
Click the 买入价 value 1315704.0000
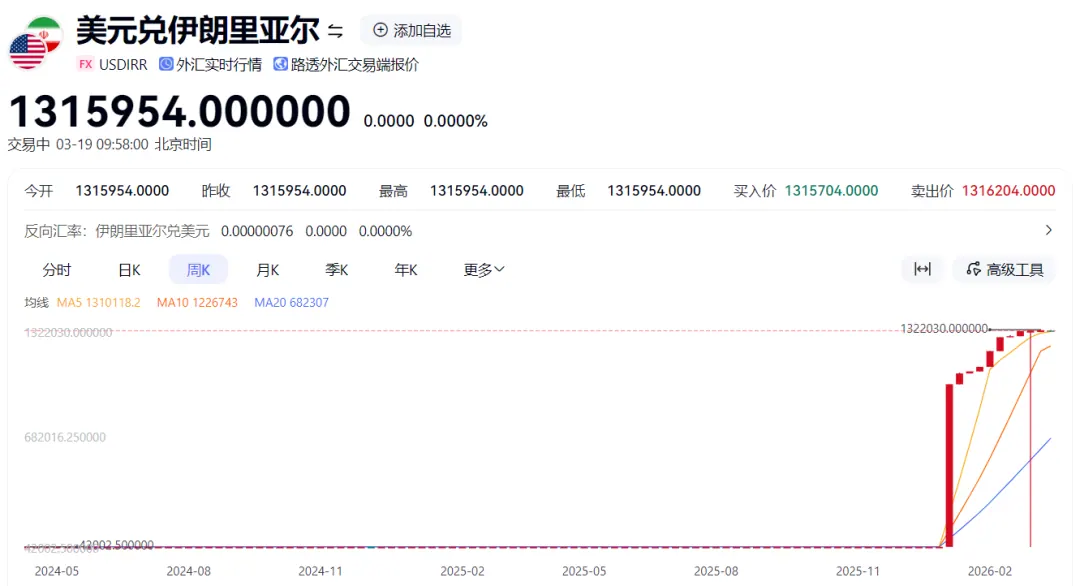(831, 191)
